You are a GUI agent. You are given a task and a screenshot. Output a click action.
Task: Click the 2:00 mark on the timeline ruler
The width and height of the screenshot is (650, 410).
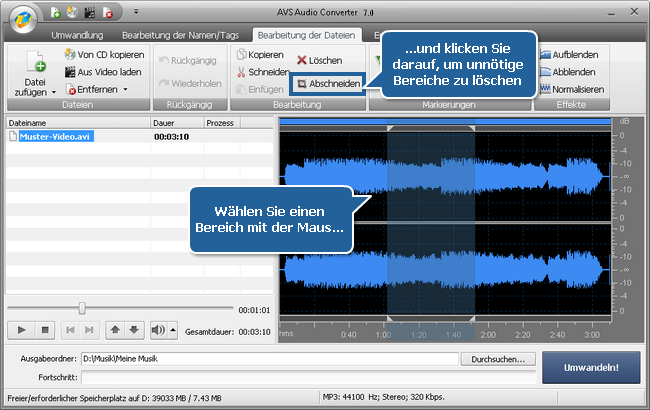point(488,335)
